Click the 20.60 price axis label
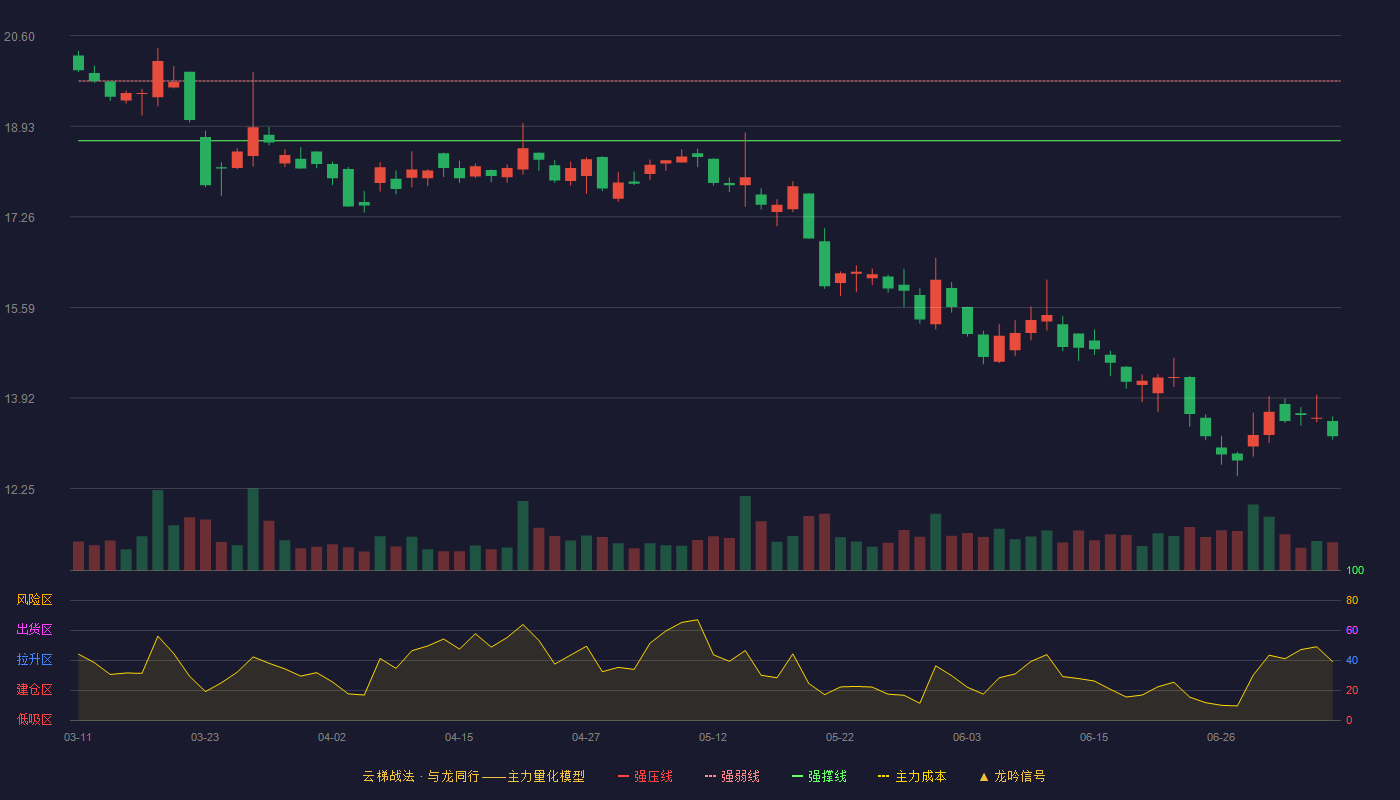Image resolution: width=1400 pixels, height=800 pixels. point(19,37)
